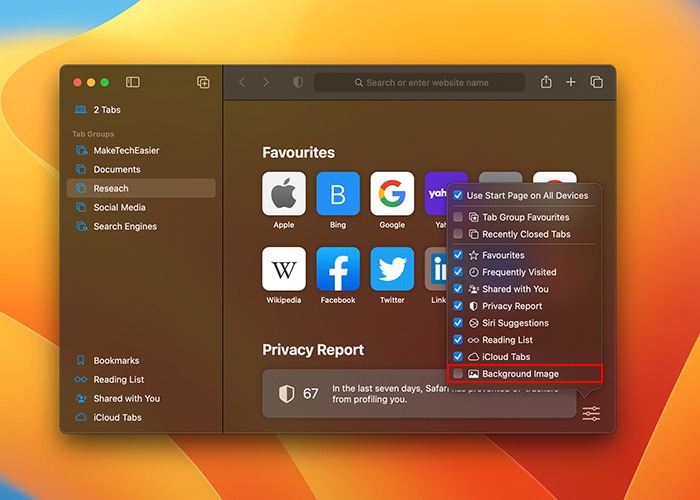Viewport: 700px width, 500px height.
Task: Open the Twitter favourite
Action: (392, 269)
